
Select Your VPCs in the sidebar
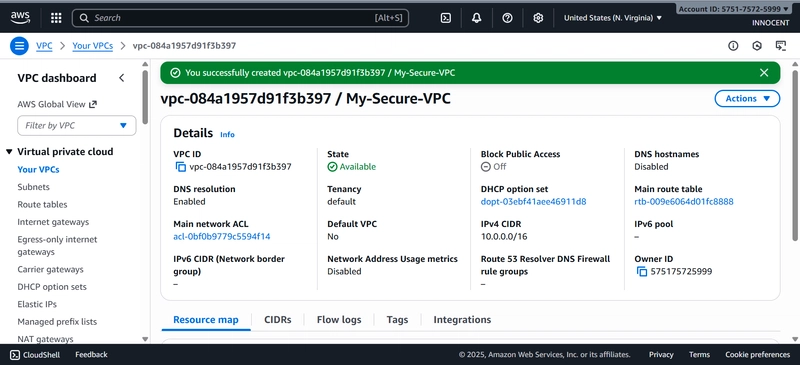pos(38,169)
